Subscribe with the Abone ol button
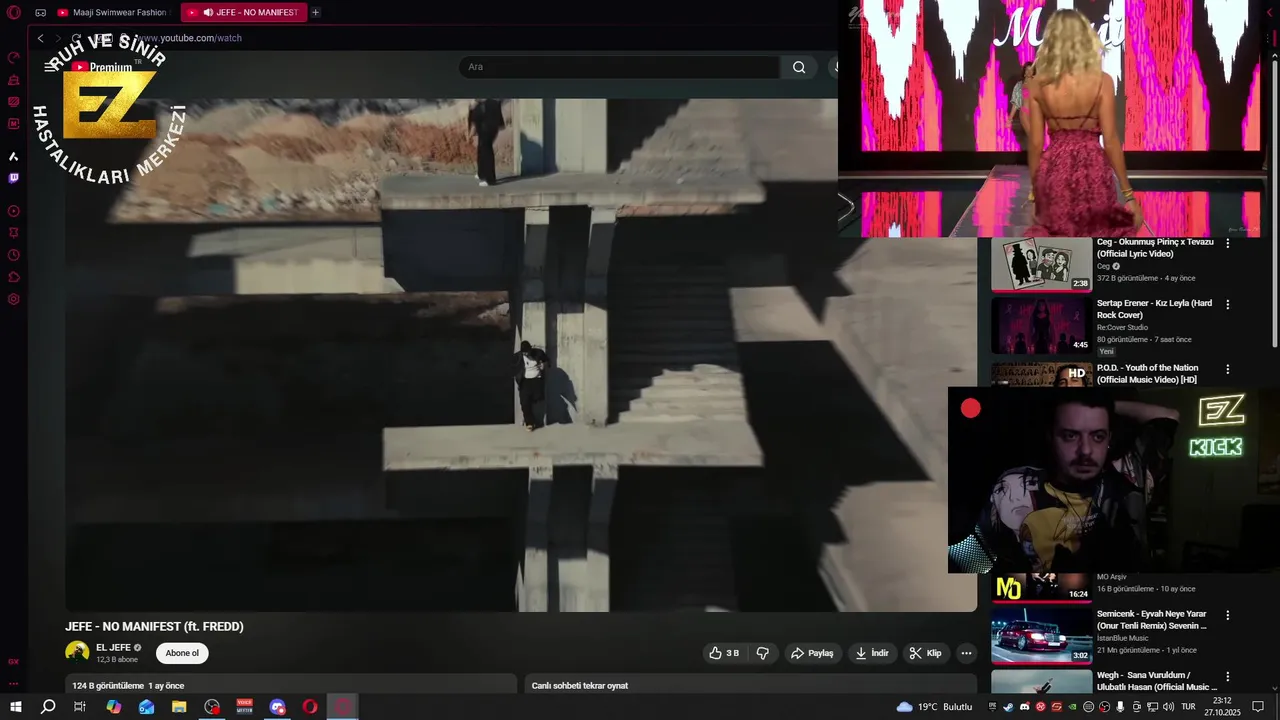1280x720 pixels. click(x=182, y=653)
